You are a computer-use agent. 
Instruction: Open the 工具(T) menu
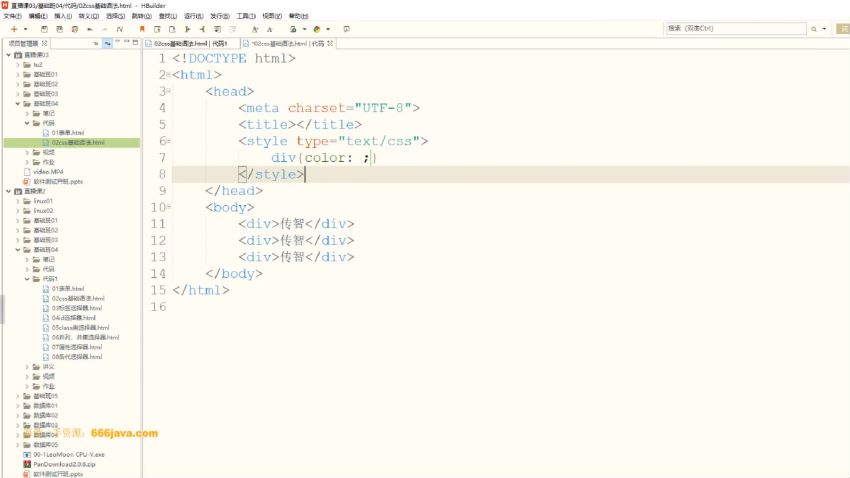[x=246, y=16]
